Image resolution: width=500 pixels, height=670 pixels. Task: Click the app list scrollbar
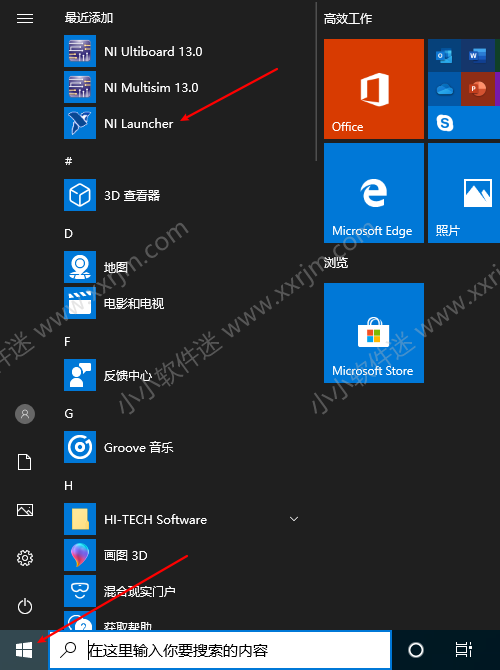[x=316, y=81]
